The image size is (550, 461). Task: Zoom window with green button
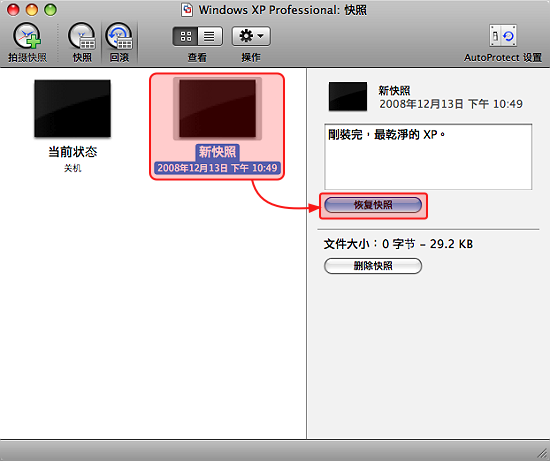[50, 10]
